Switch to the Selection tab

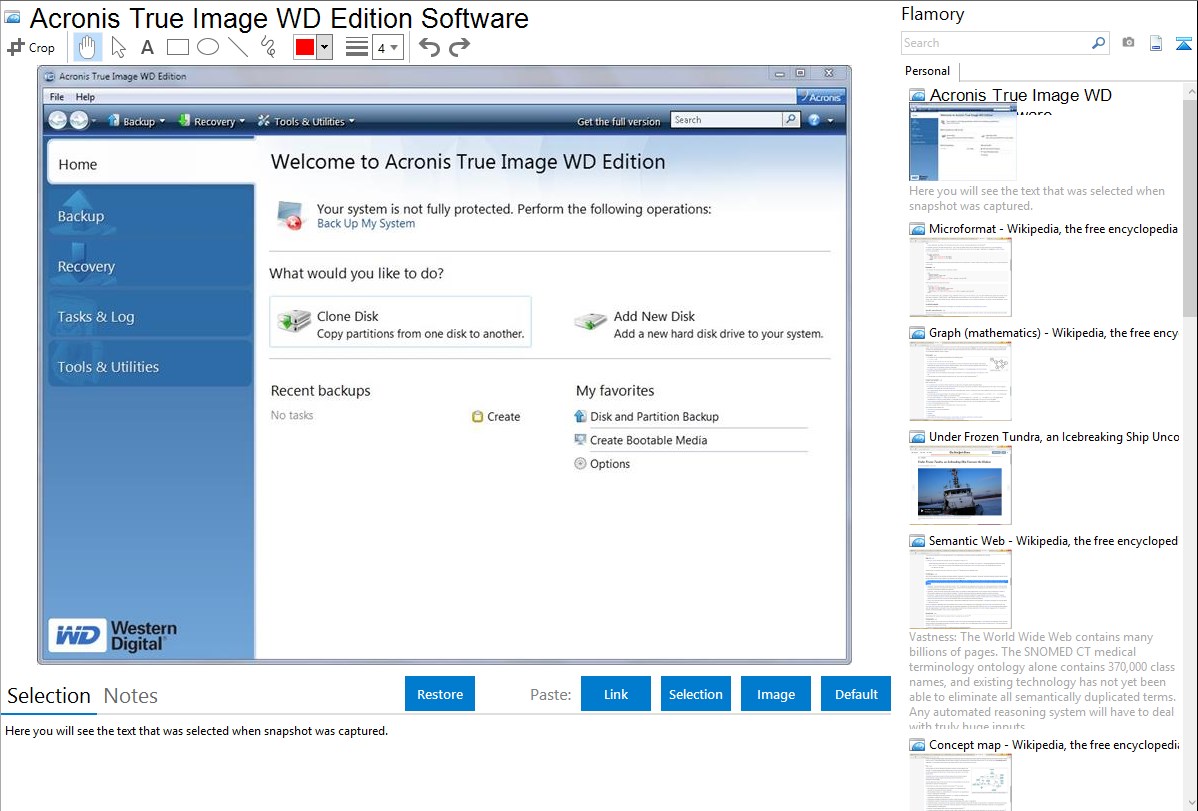click(49, 696)
